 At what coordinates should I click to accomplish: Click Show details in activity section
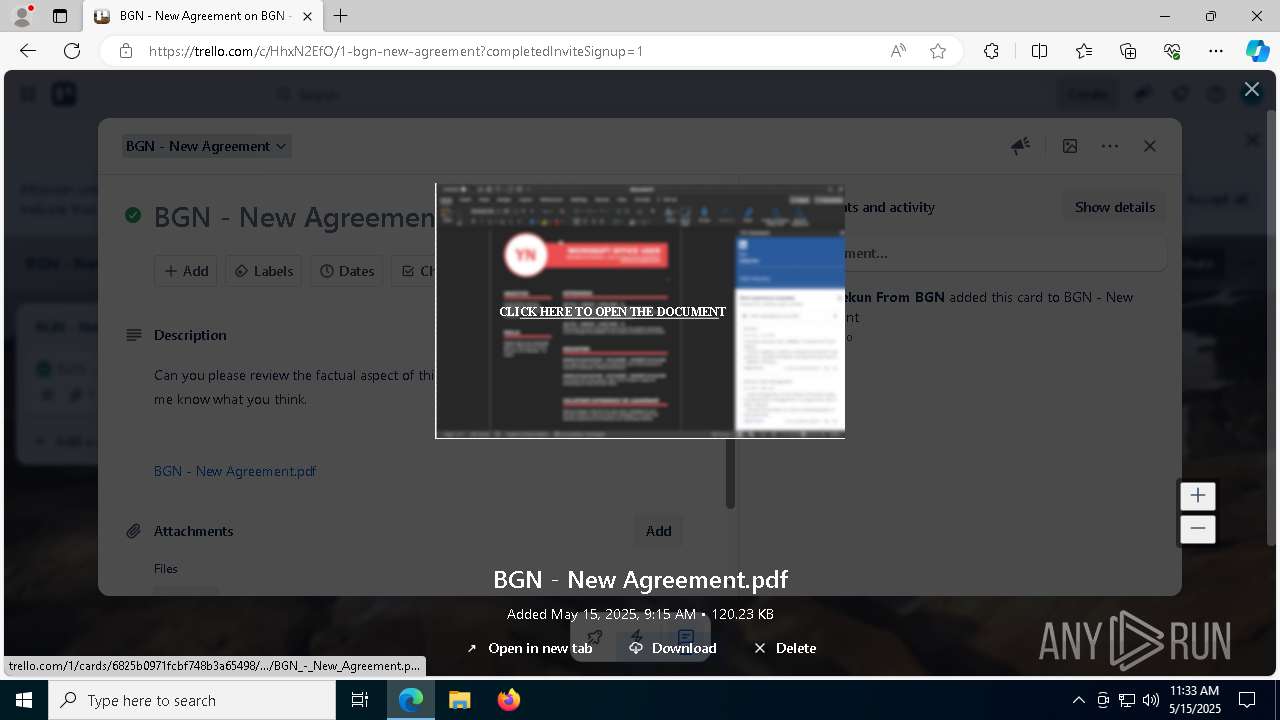1114,207
